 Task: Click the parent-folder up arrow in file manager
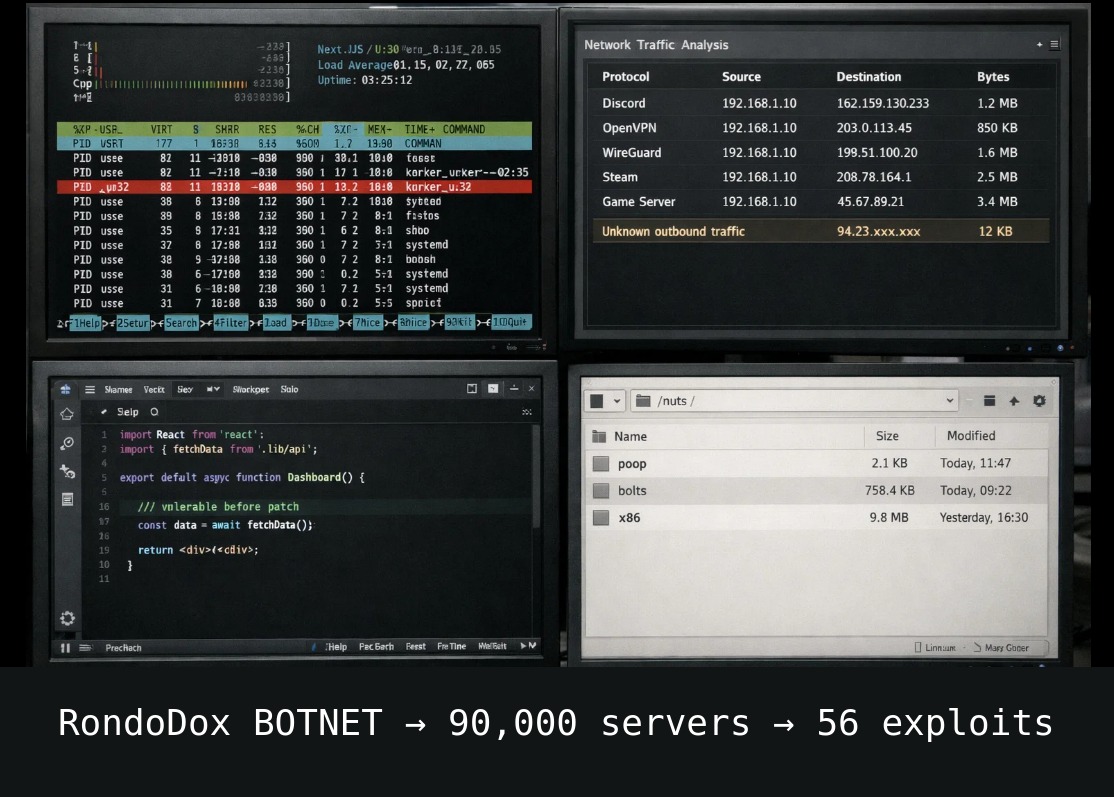[x=1014, y=400]
